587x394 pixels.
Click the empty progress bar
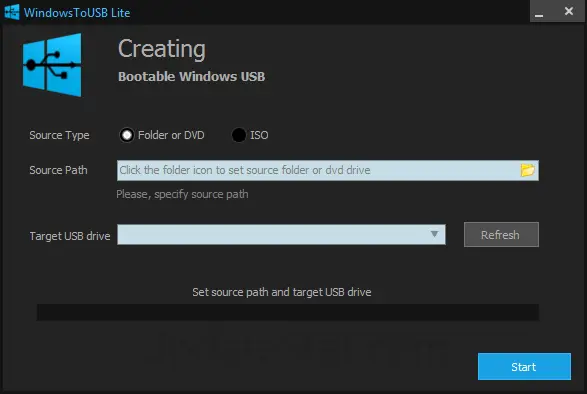click(x=288, y=312)
